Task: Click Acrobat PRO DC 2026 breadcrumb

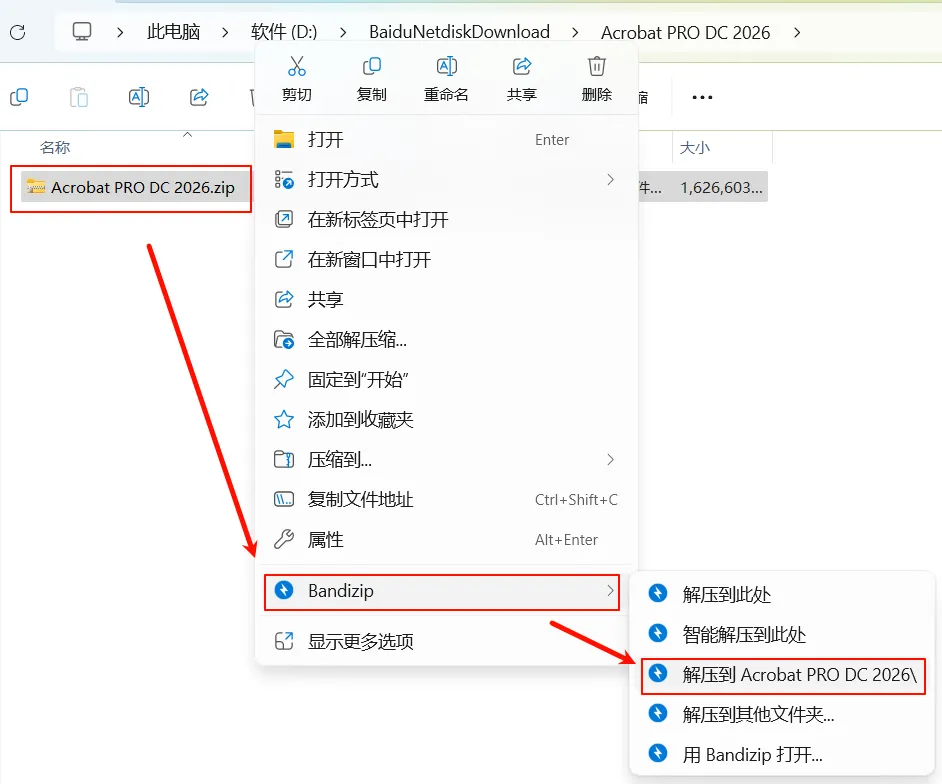Action: click(x=685, y=32)
